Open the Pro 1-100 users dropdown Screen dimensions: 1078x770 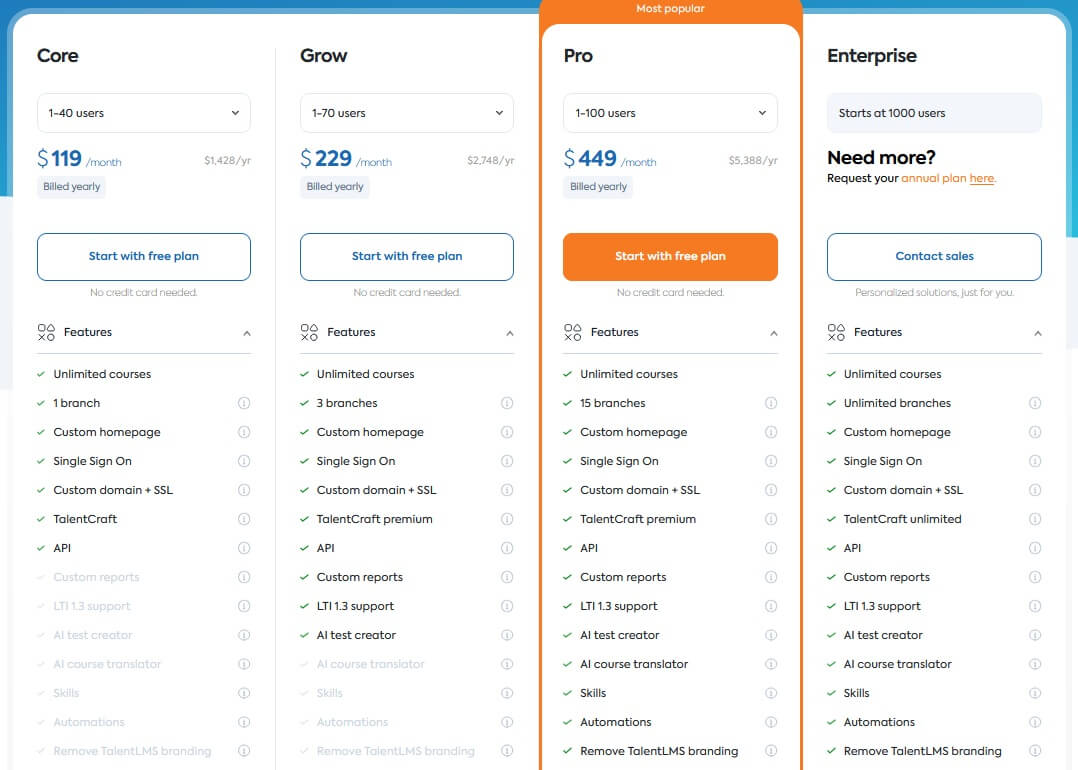tap(670, 113)
